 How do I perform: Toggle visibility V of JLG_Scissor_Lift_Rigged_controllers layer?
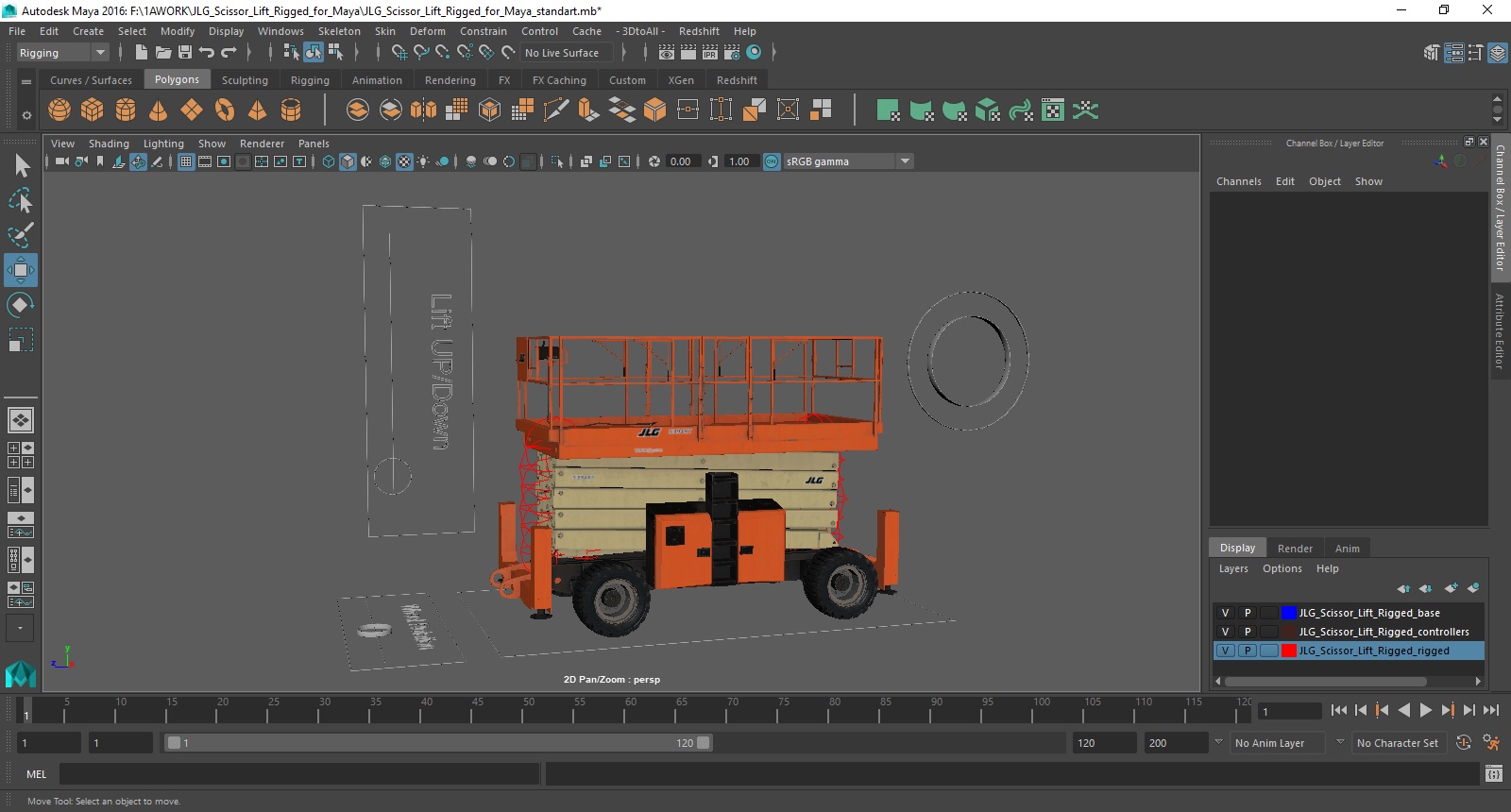tap(1226, 632)
